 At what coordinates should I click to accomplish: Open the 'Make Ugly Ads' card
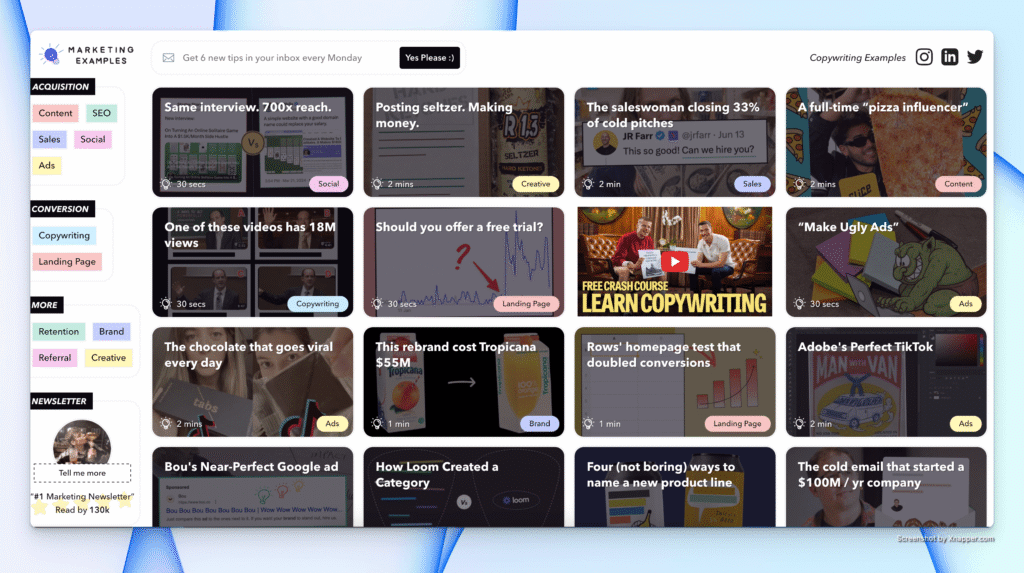886,262
